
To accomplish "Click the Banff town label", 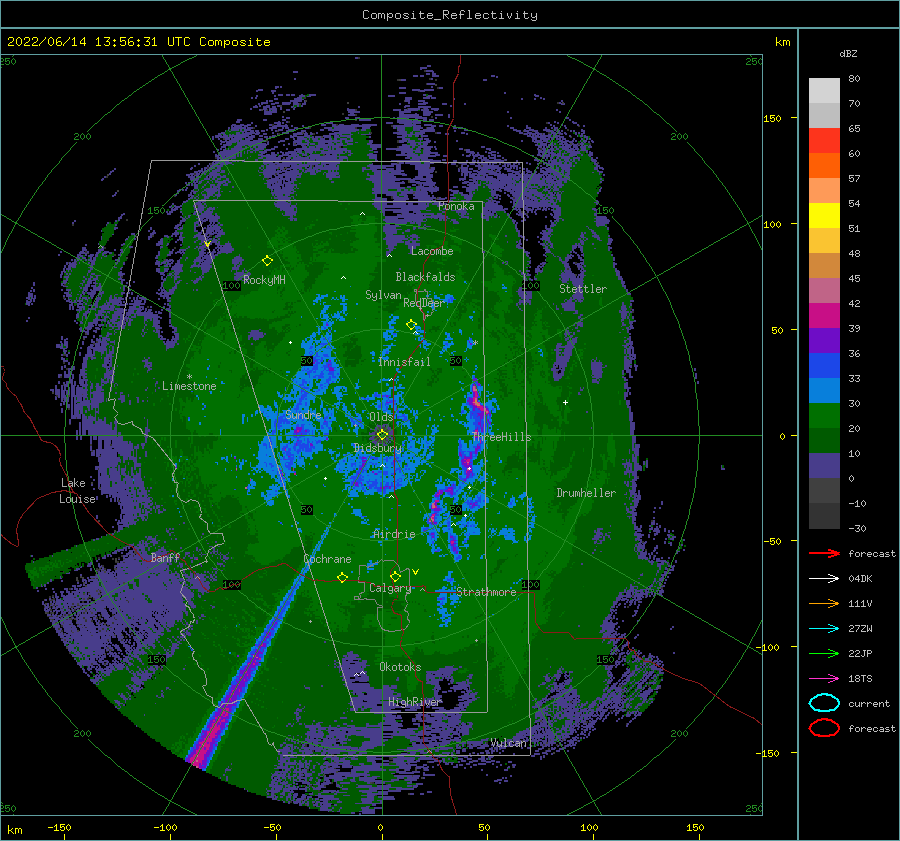I will pos(165,557).
